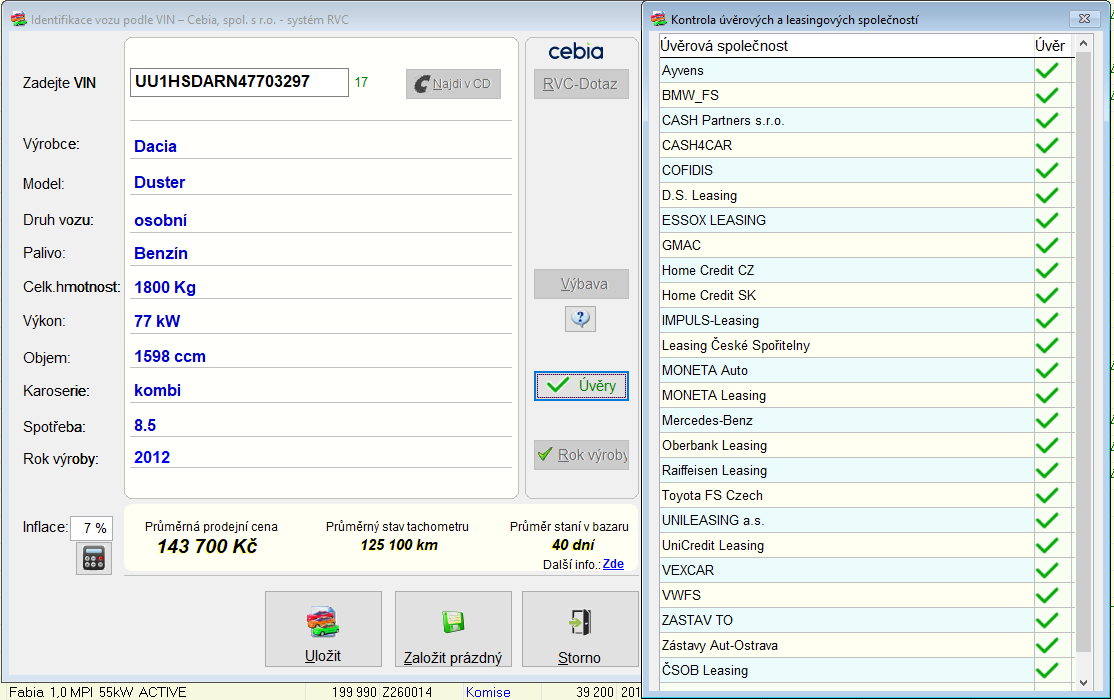Click Založit prázdný to create empty record
This screenshot has width=1114, height=700.
(x=453, y=629)
